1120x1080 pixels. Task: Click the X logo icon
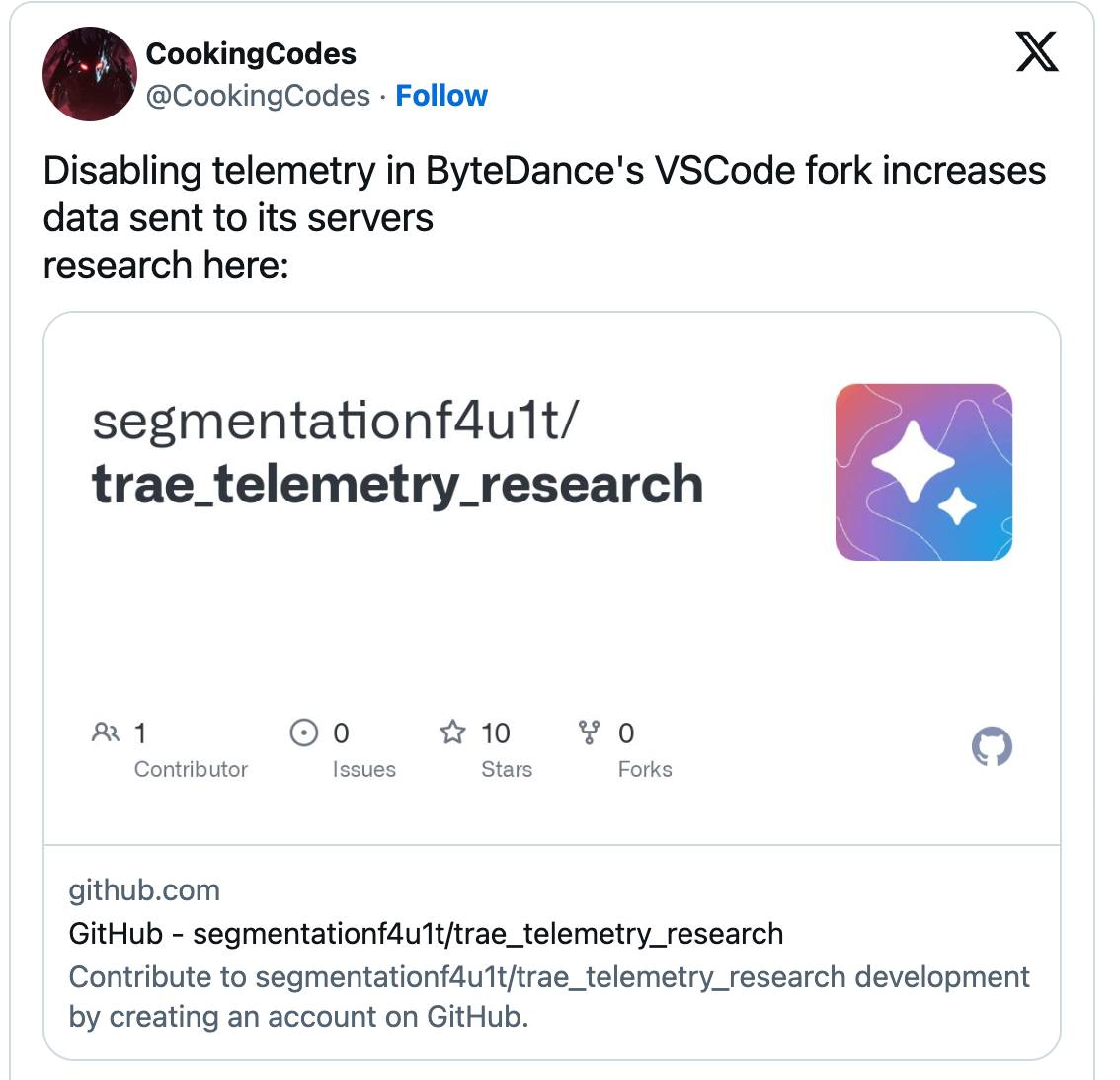(1036, 51)
